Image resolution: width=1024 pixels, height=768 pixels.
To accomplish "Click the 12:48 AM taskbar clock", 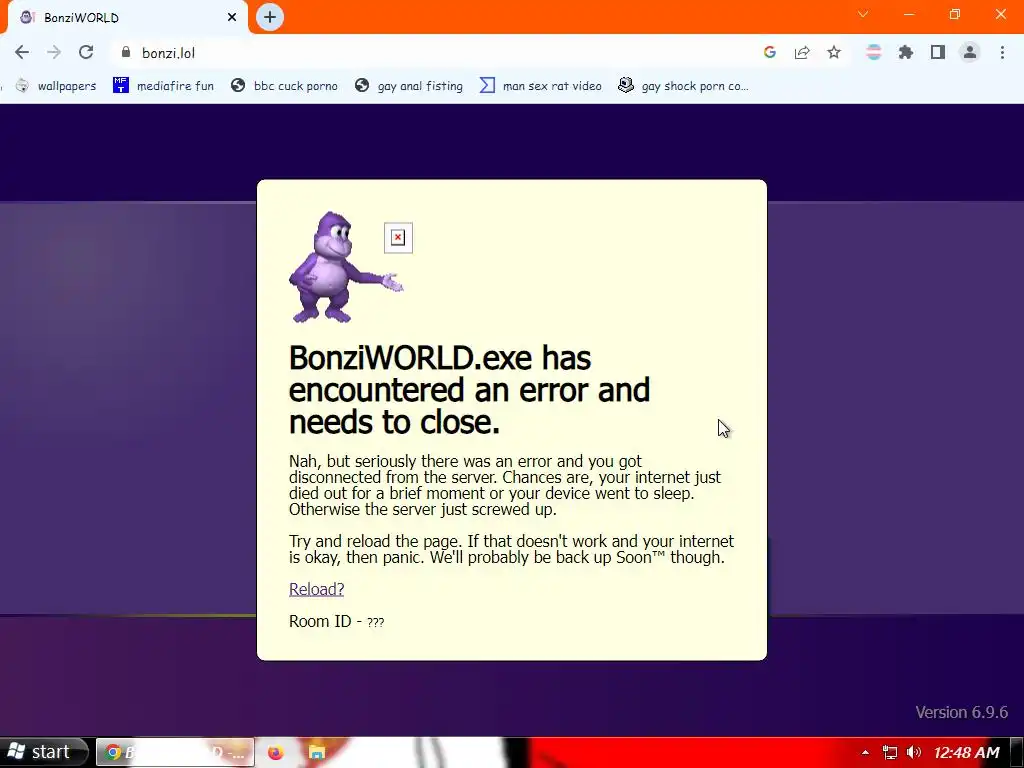I will (967, 752).
